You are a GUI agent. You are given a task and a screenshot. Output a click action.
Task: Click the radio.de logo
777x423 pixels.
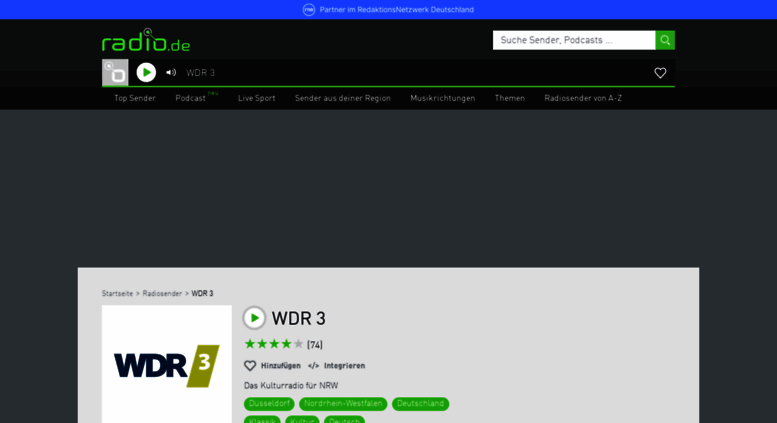[146, 40]
